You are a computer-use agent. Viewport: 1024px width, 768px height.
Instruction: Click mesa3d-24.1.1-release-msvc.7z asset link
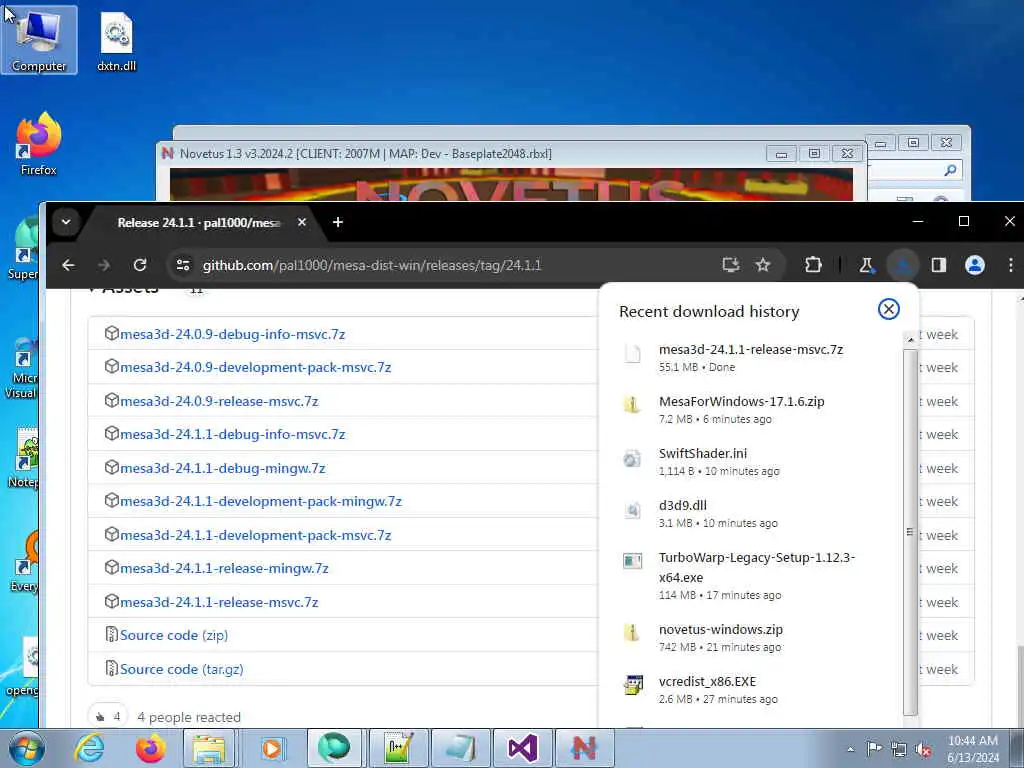pos(219,602)
